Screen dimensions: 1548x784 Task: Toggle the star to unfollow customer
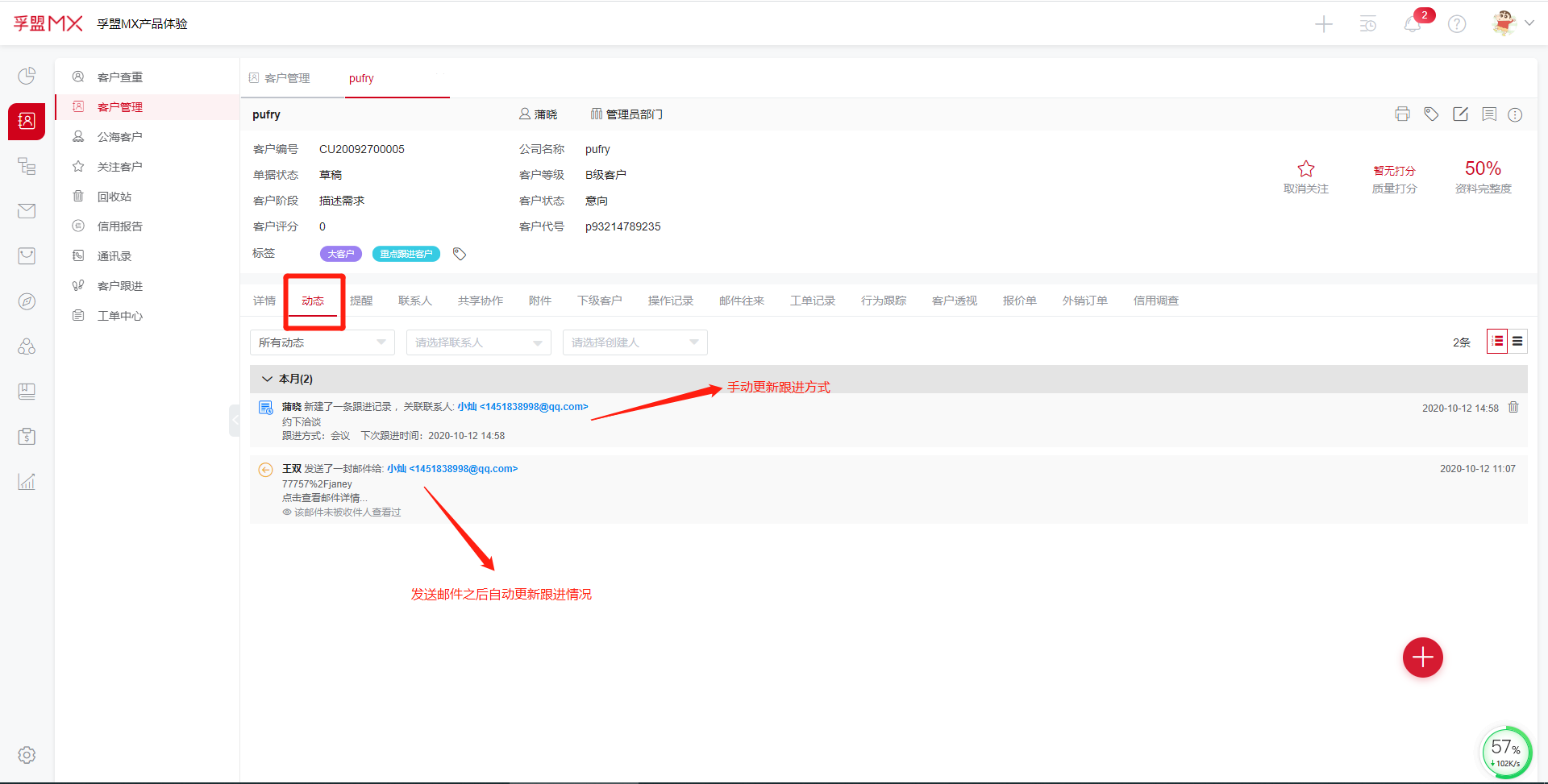1305,169
